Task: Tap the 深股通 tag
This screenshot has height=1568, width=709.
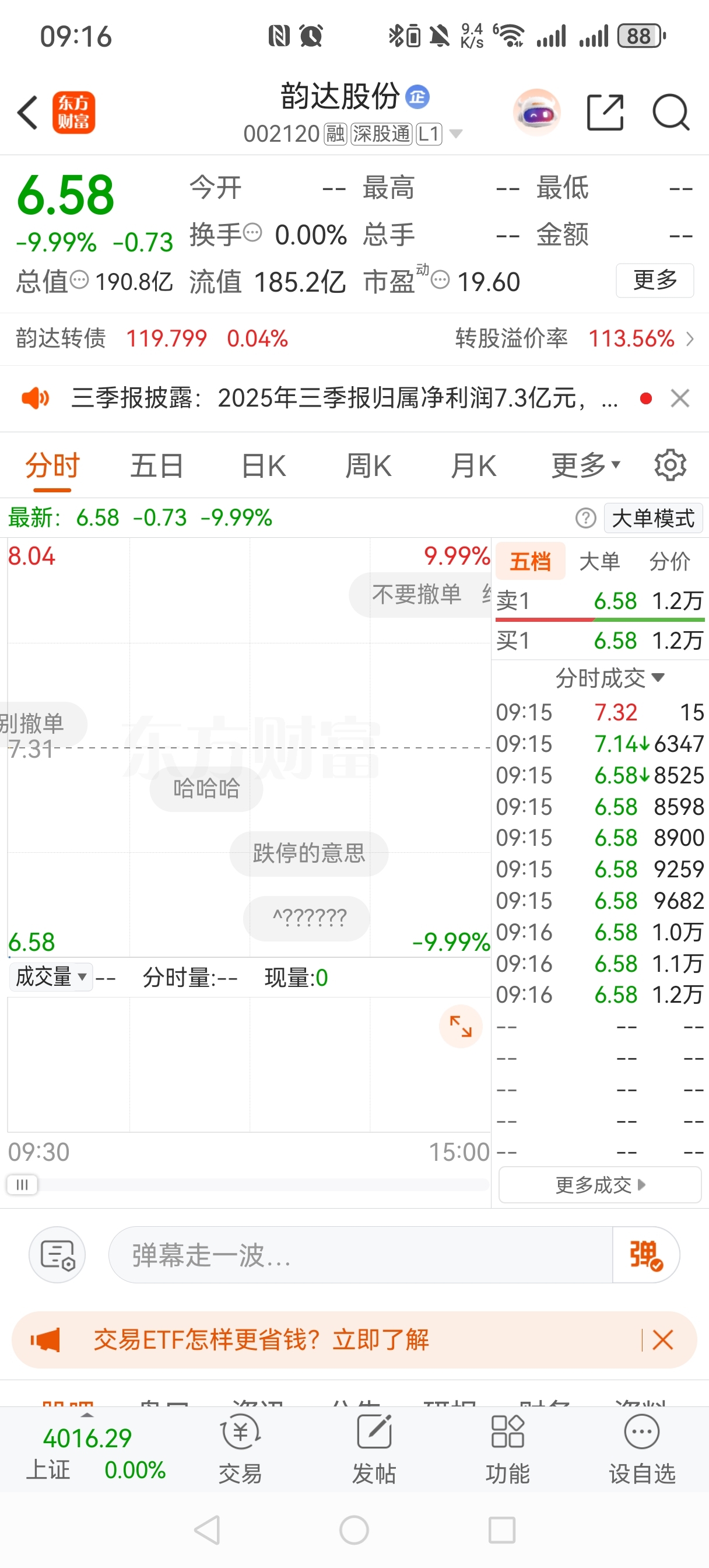Action: (381, 134)
